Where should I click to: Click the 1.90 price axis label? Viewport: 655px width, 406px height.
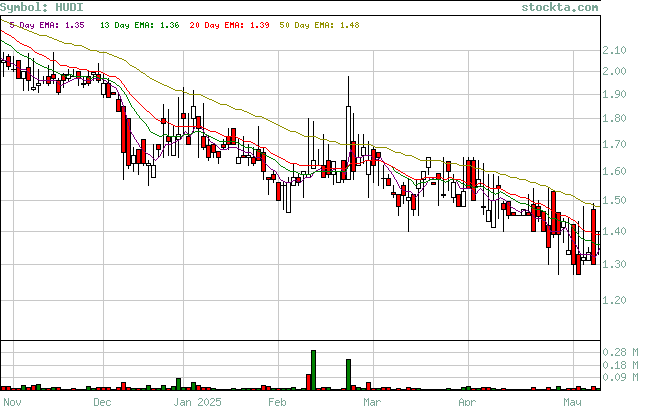click(614, 94)
